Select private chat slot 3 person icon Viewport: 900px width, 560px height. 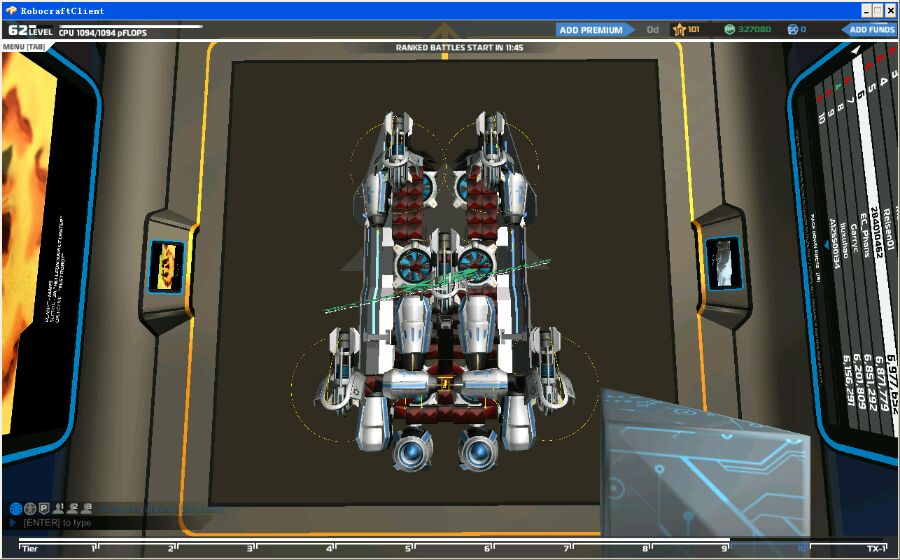click(x=87, y=508)
